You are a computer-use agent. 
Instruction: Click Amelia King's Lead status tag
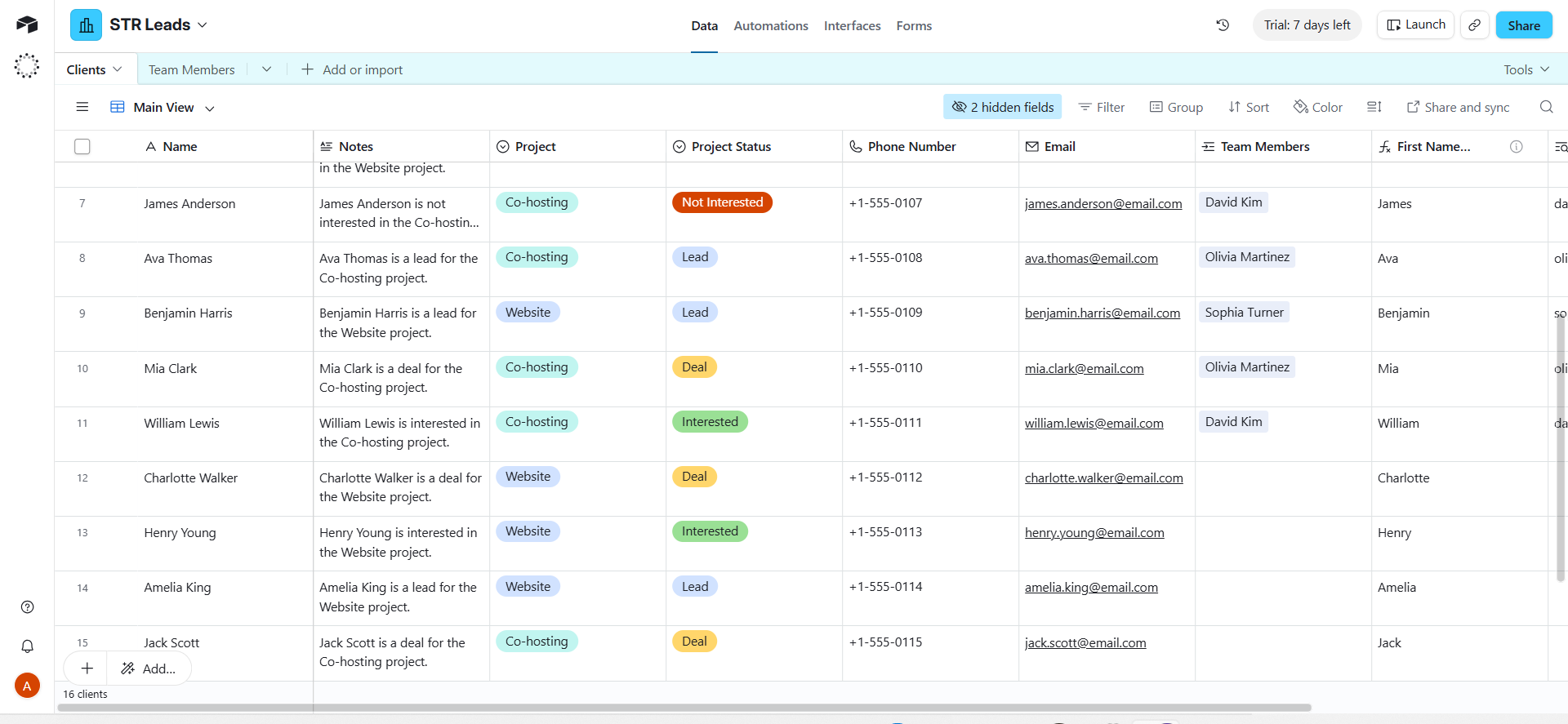click(x=695, y=587)
